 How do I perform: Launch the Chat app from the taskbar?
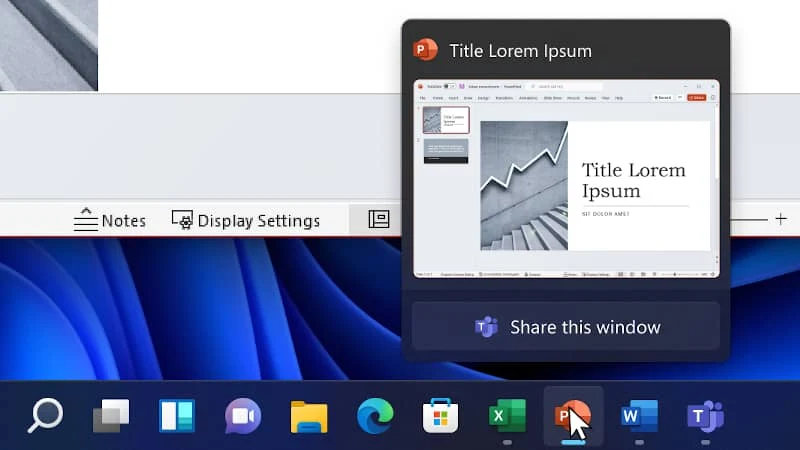(x=243, y=416)
